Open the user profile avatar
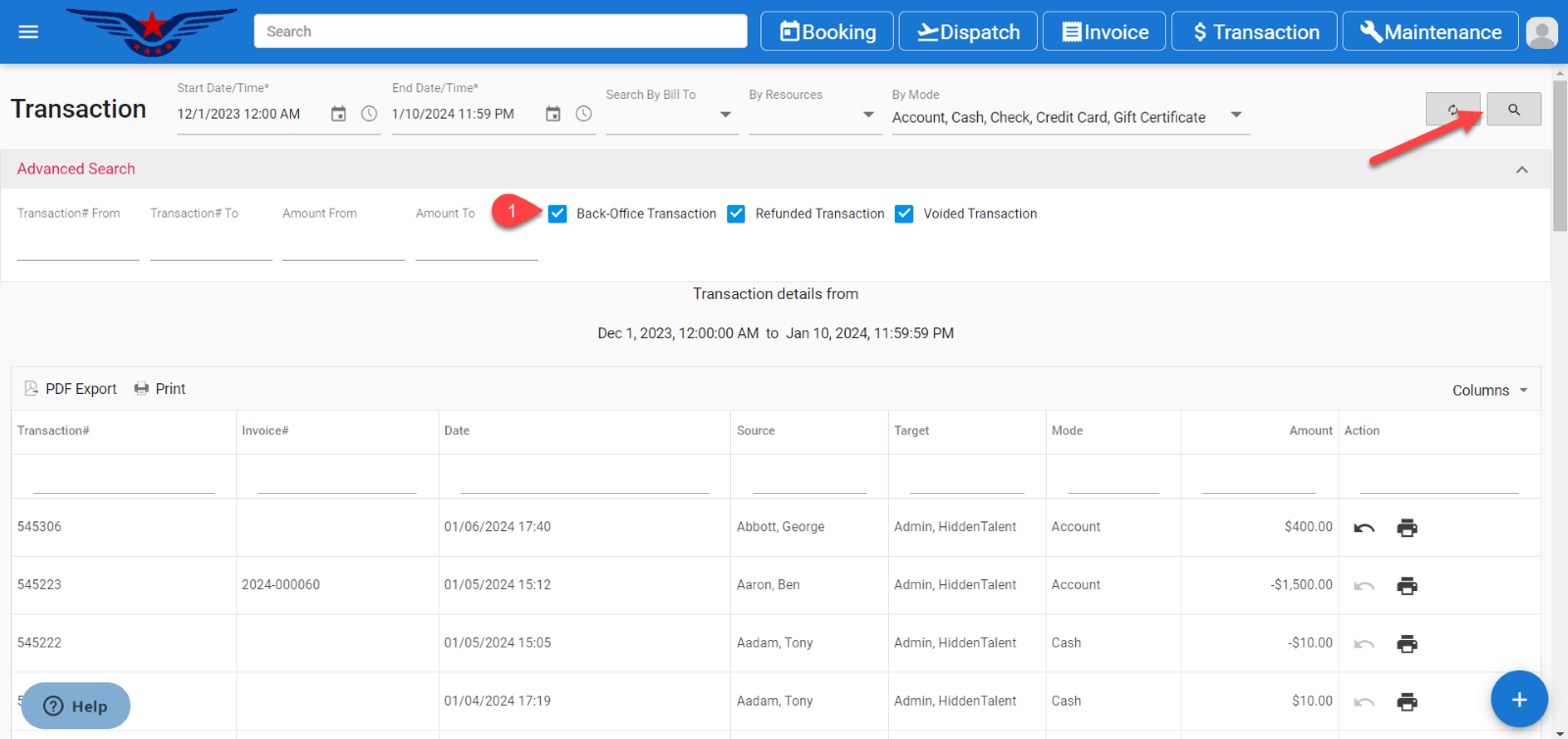 pos(1542,32)
